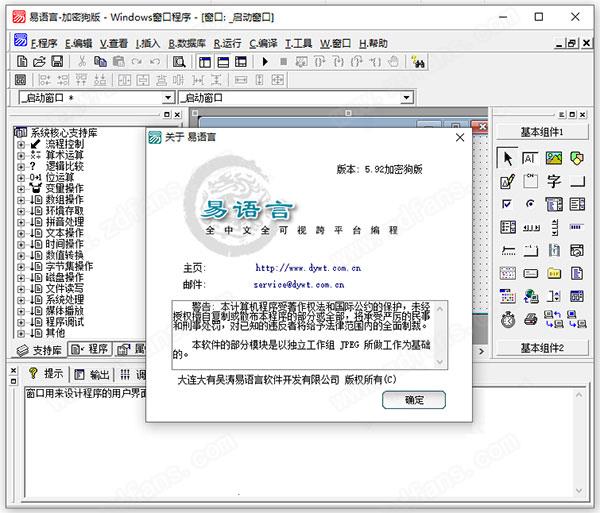Screen dimensions: 600x513
Task: Click the first window layout toolbar icon
Action: (205, 62)
